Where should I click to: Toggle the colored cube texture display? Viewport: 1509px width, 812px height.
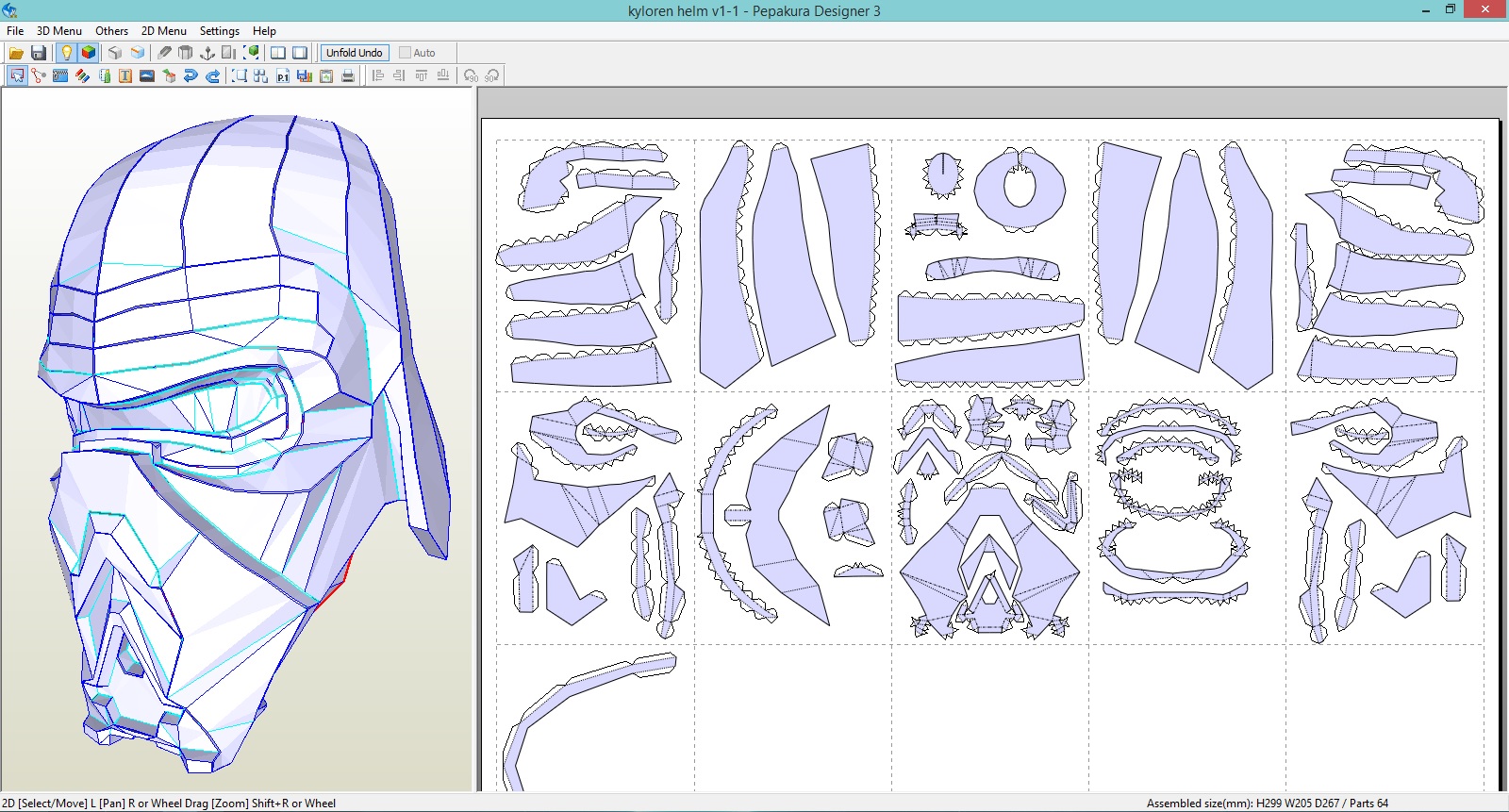tap(89, 53)
